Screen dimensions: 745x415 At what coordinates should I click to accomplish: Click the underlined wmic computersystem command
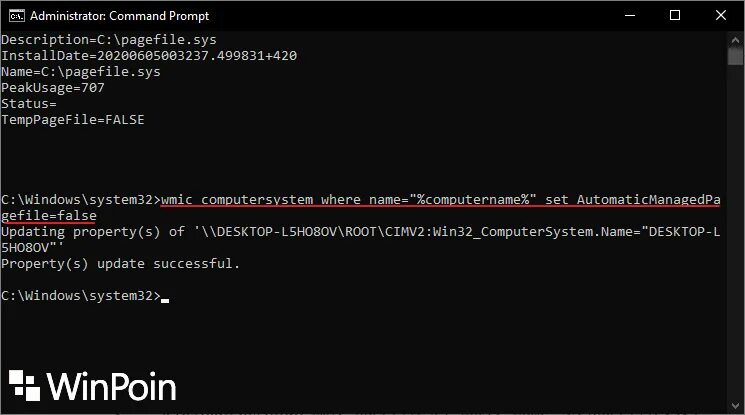pos(440,200)
